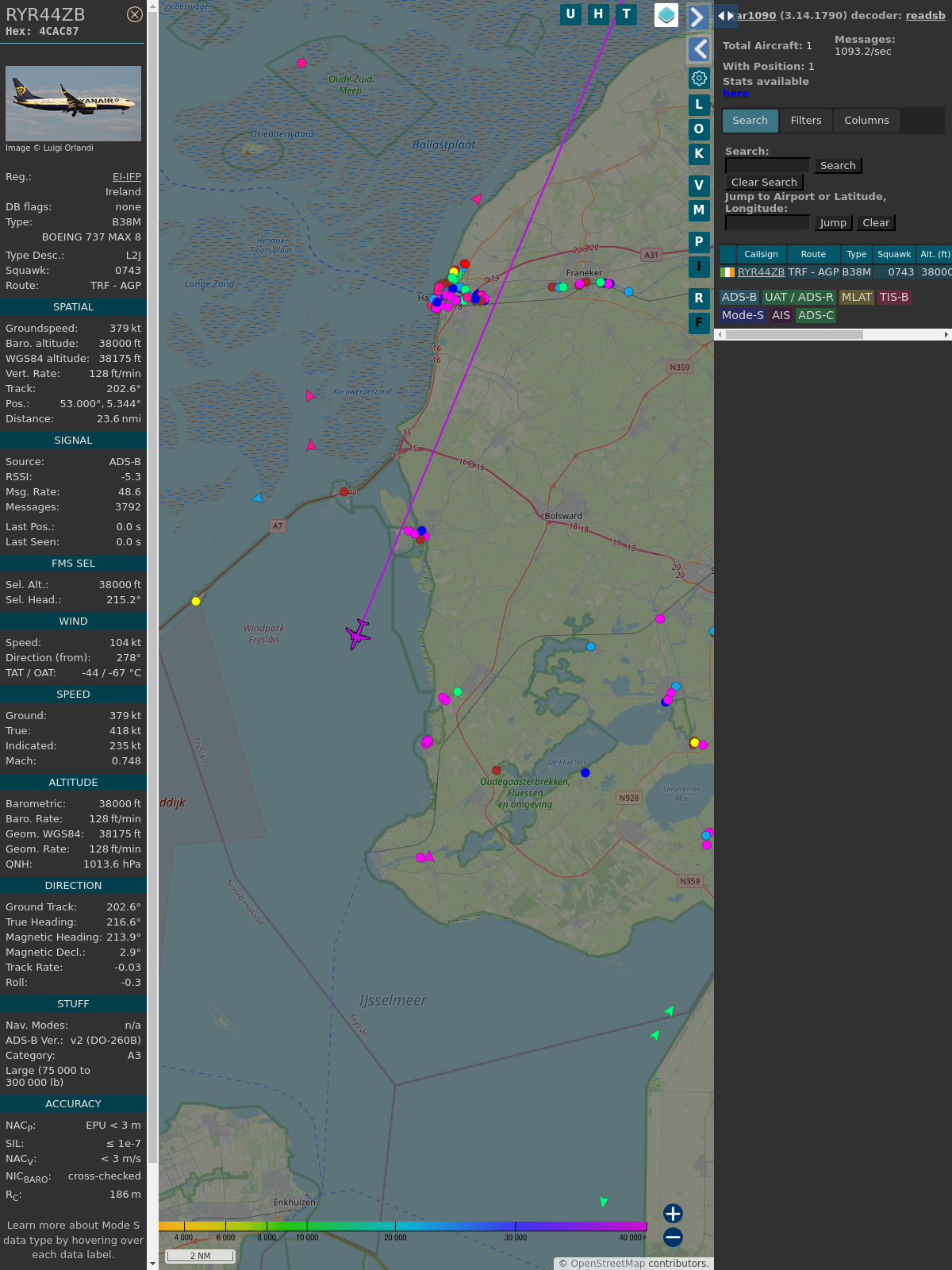Click the settings gear icon

pos(699,78)
